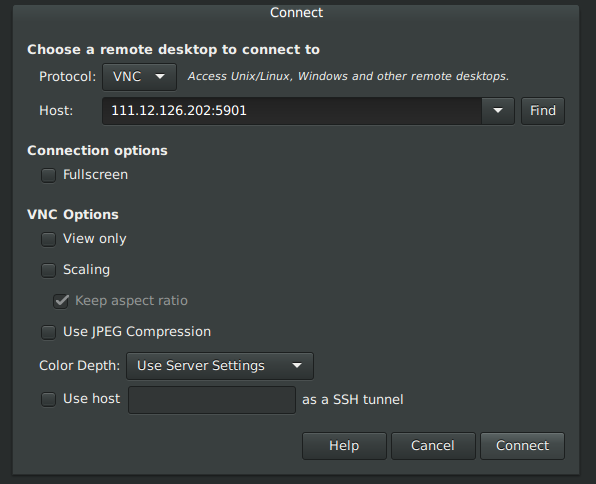Viewport: 596px width, 484px height.
Task: Click the VNC Options section heading
Action: (73, 215)
